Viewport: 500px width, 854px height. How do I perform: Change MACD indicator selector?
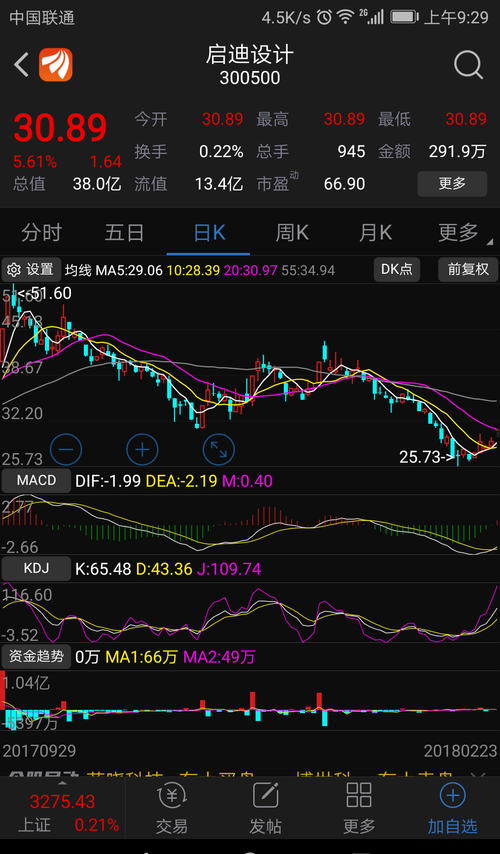(x=36, y=480)
